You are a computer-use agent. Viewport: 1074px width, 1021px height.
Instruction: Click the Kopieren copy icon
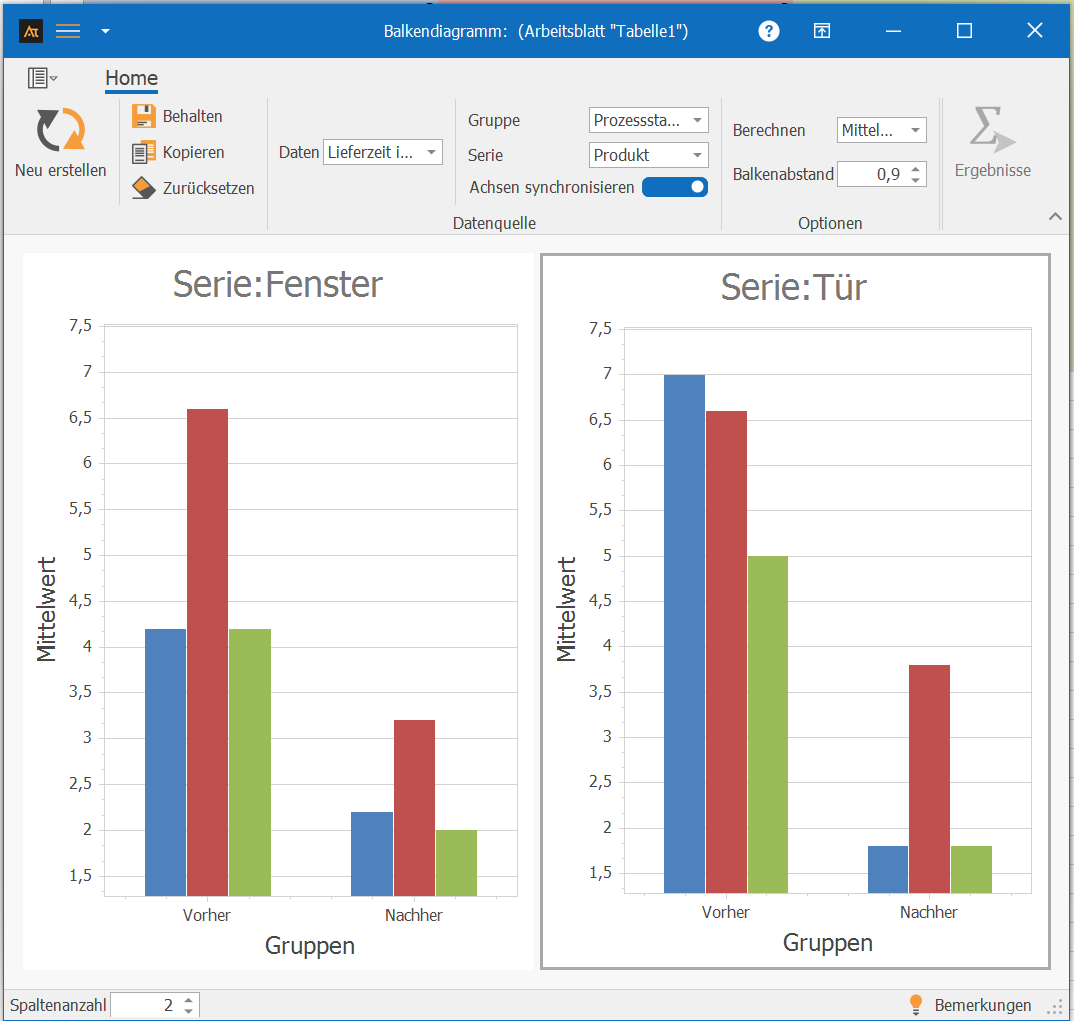(144, 152)
